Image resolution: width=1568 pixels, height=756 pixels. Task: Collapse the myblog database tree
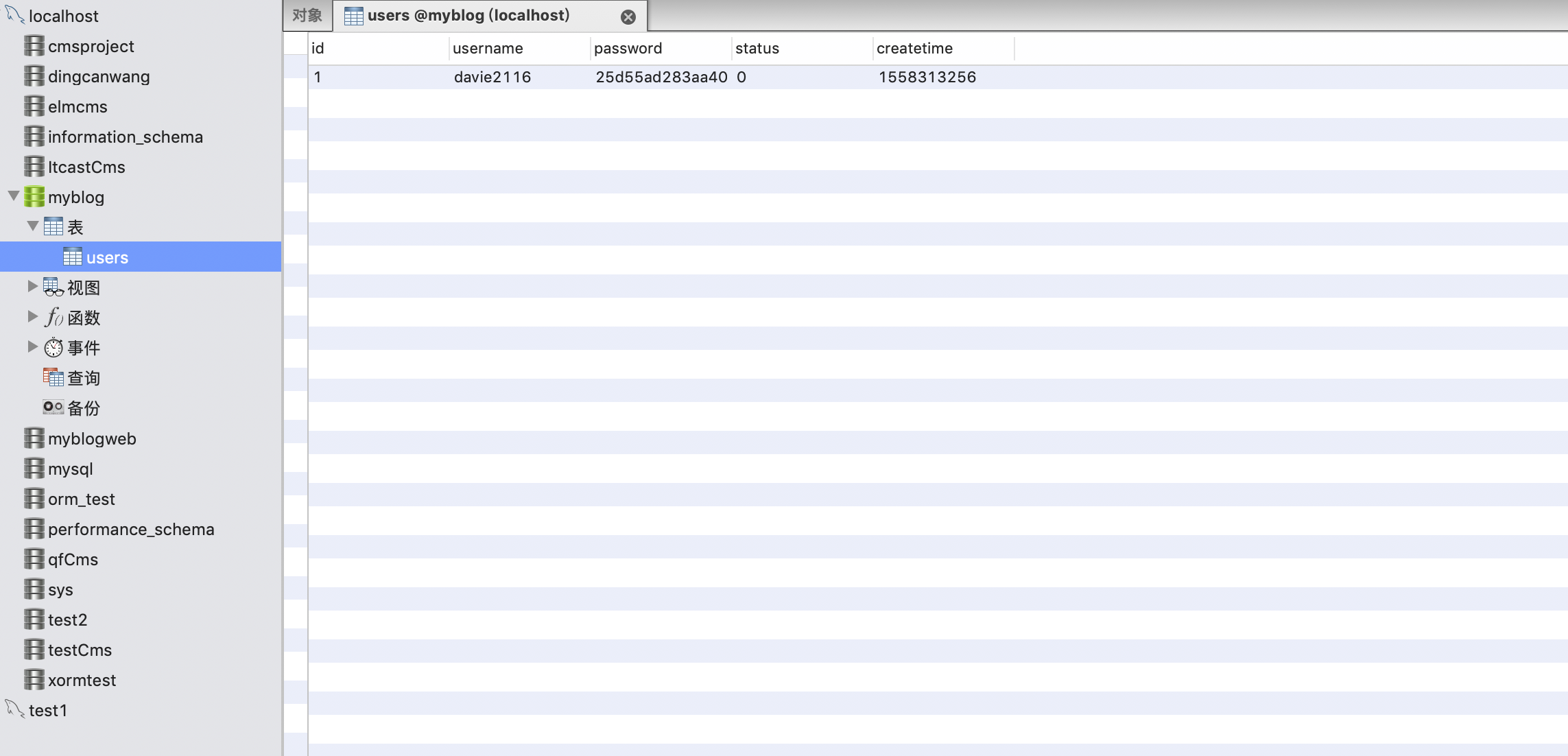click(14, 196)
